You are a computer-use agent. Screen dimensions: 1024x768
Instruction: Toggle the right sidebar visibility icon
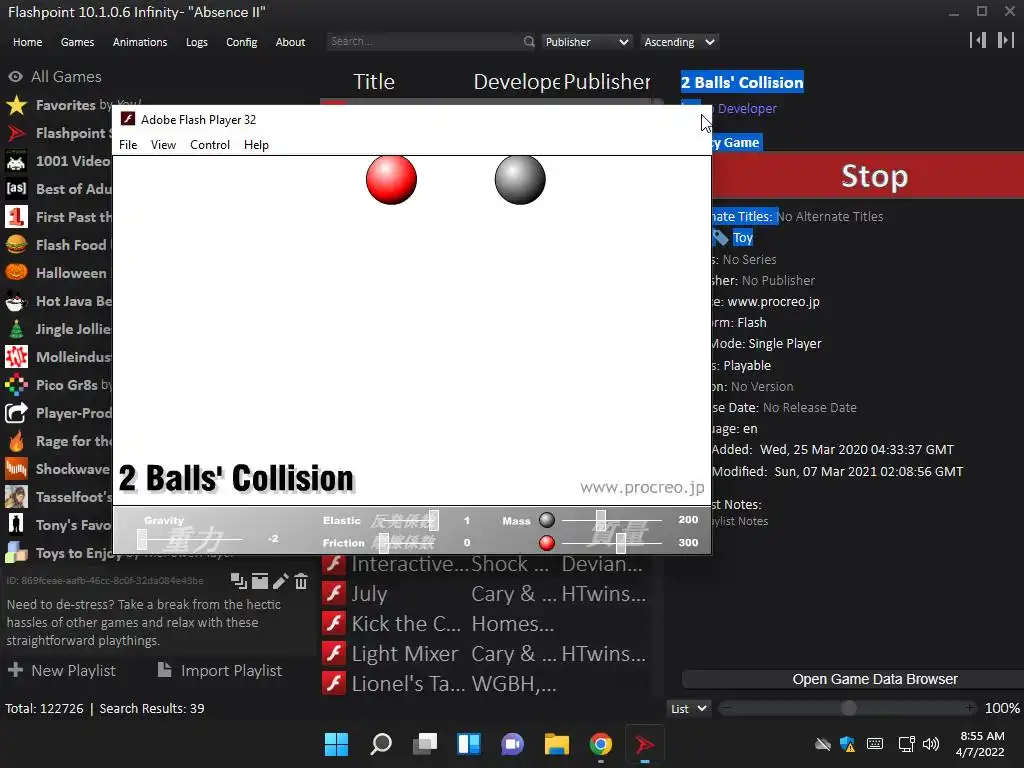tap(1005, 40)
